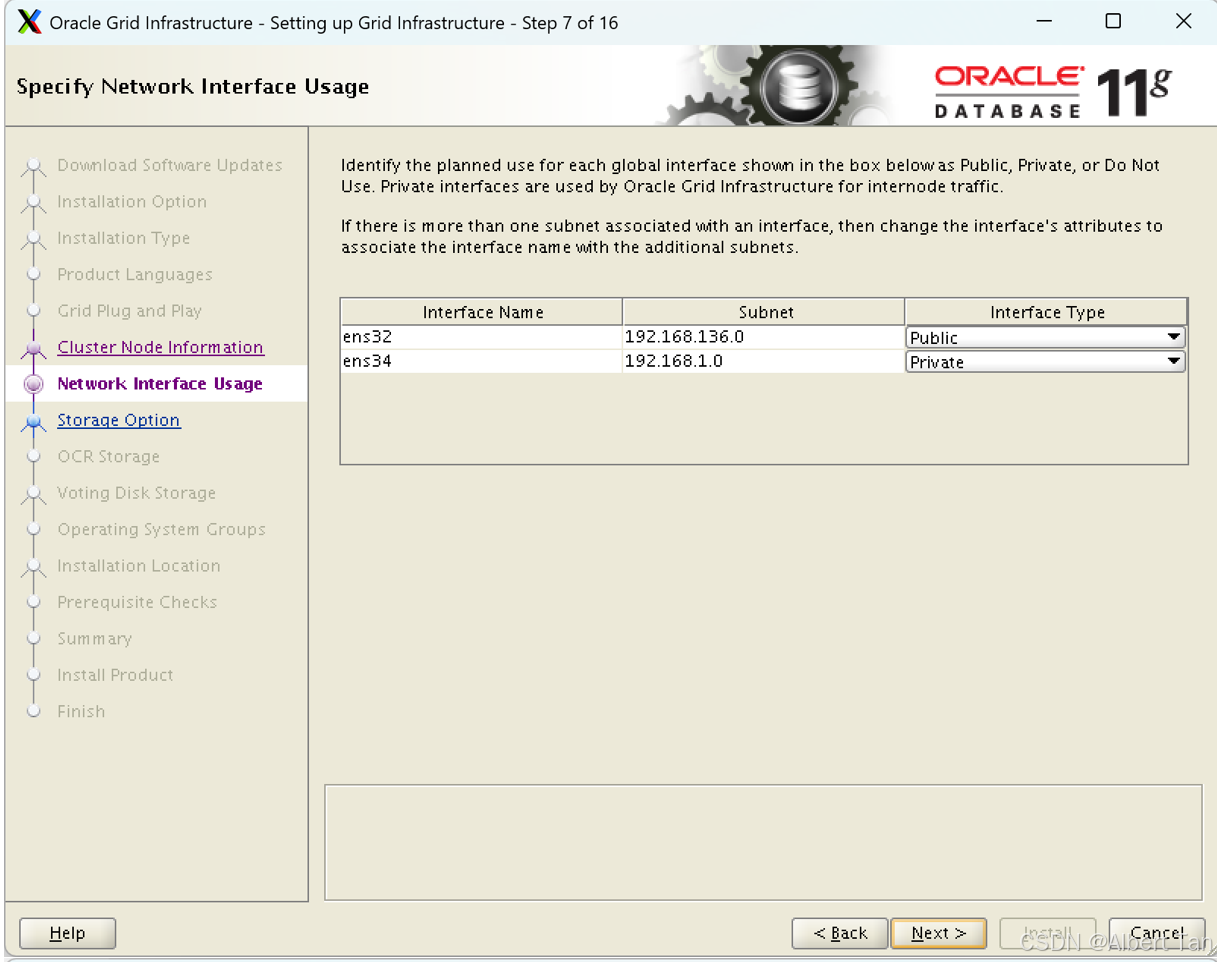Click the Download Software Updates step
Viewport: 1217px width, 962px height.
pyautogui.click(x=170, y=165)
